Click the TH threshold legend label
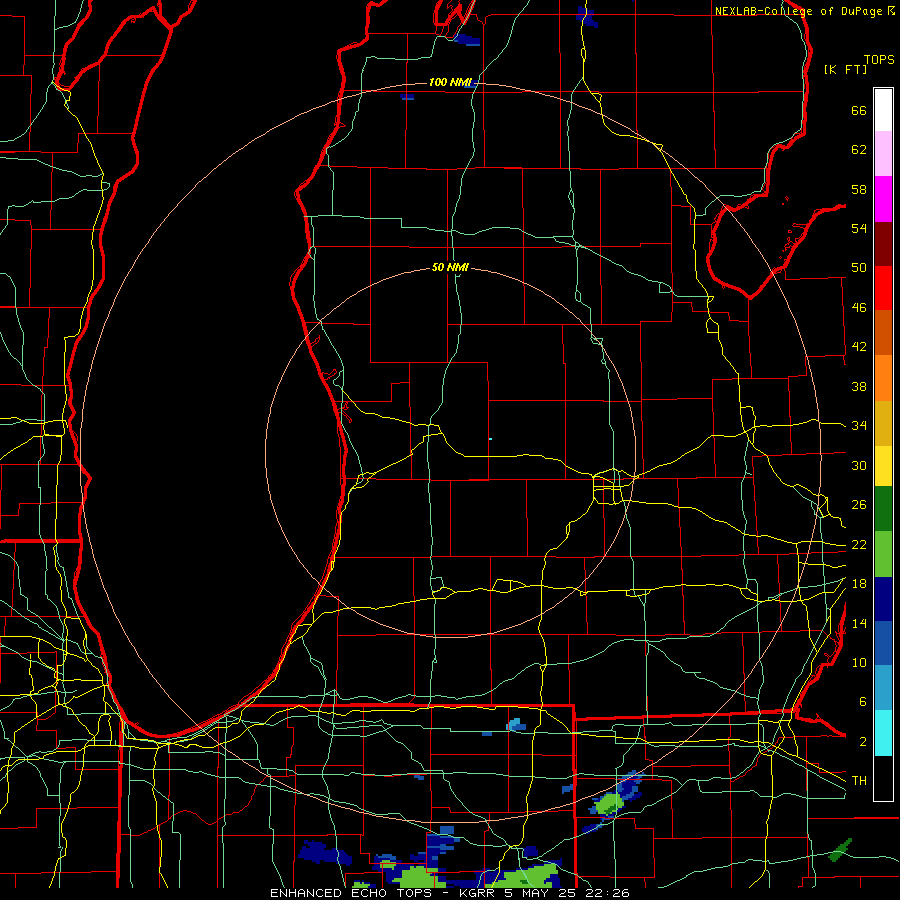900x900 pixels. click(x=859, y=780)
